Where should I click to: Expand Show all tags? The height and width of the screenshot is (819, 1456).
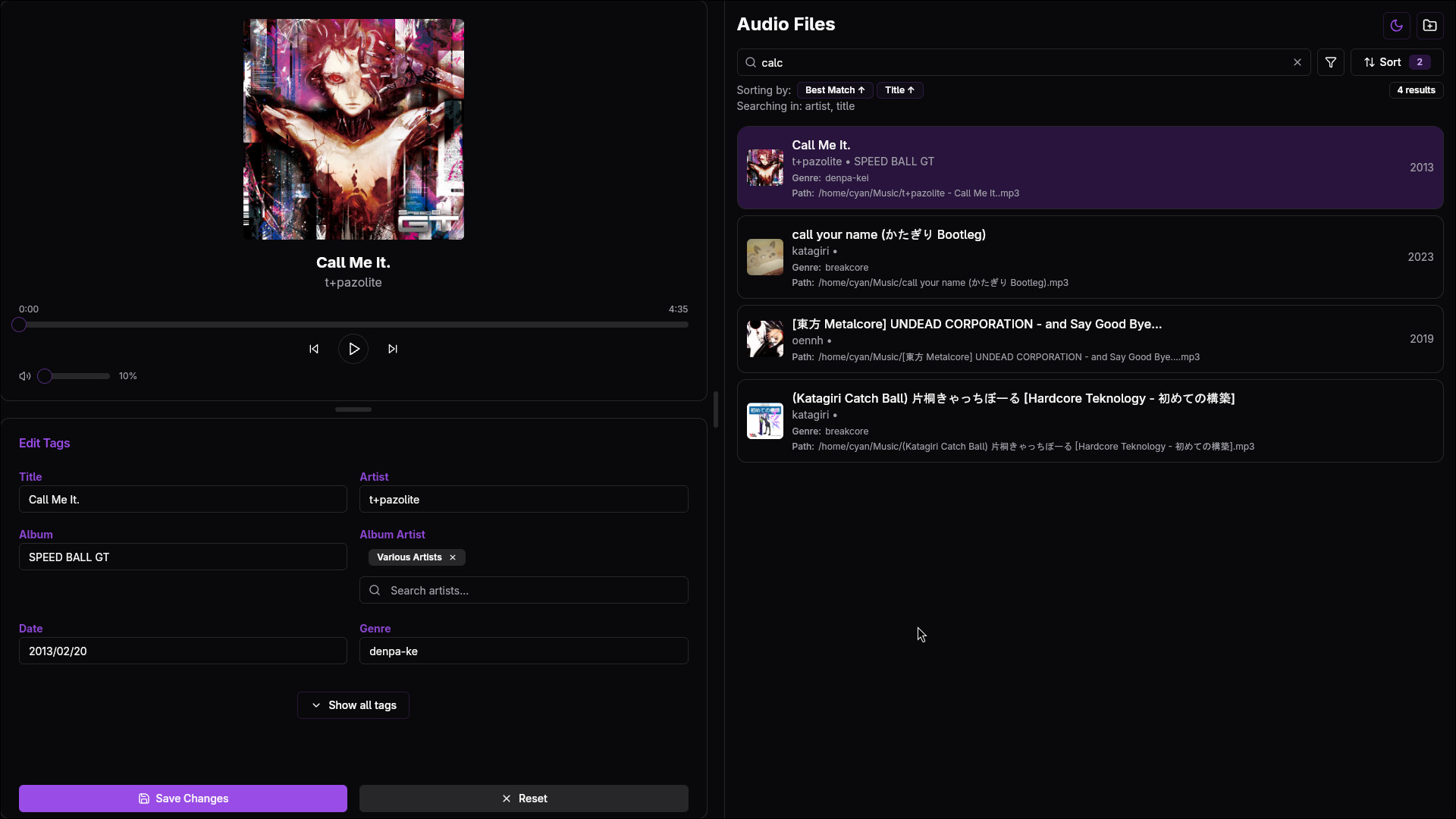click(353, 705)
